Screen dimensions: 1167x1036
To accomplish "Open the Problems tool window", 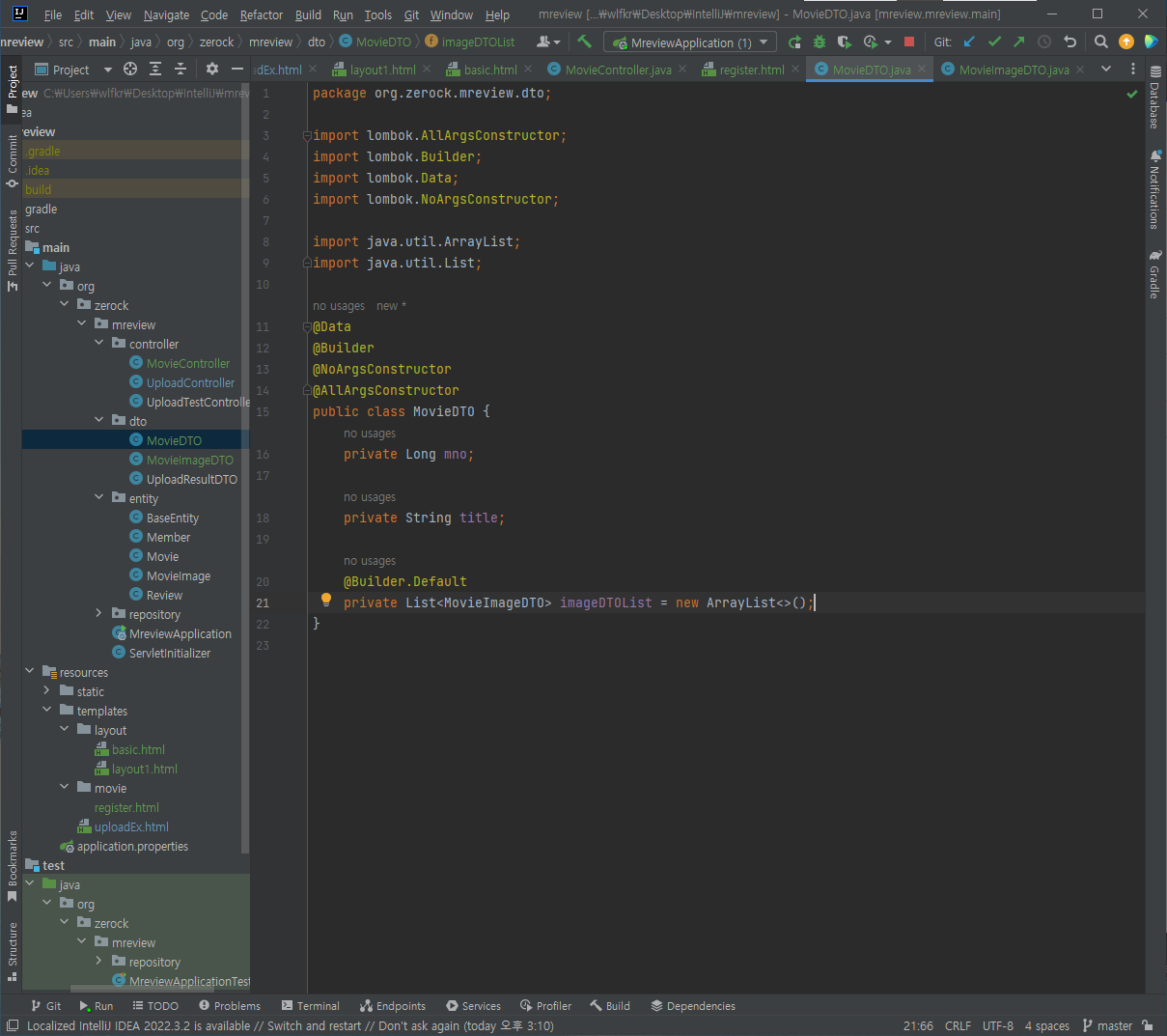I will [x=229, y=1006].
